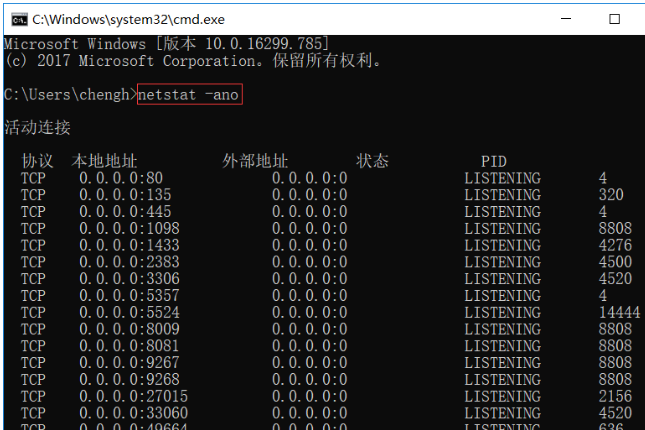The image size is (645, 430).
Task: Click the typed command netstat -ano
Action: (x=188, y=95)
